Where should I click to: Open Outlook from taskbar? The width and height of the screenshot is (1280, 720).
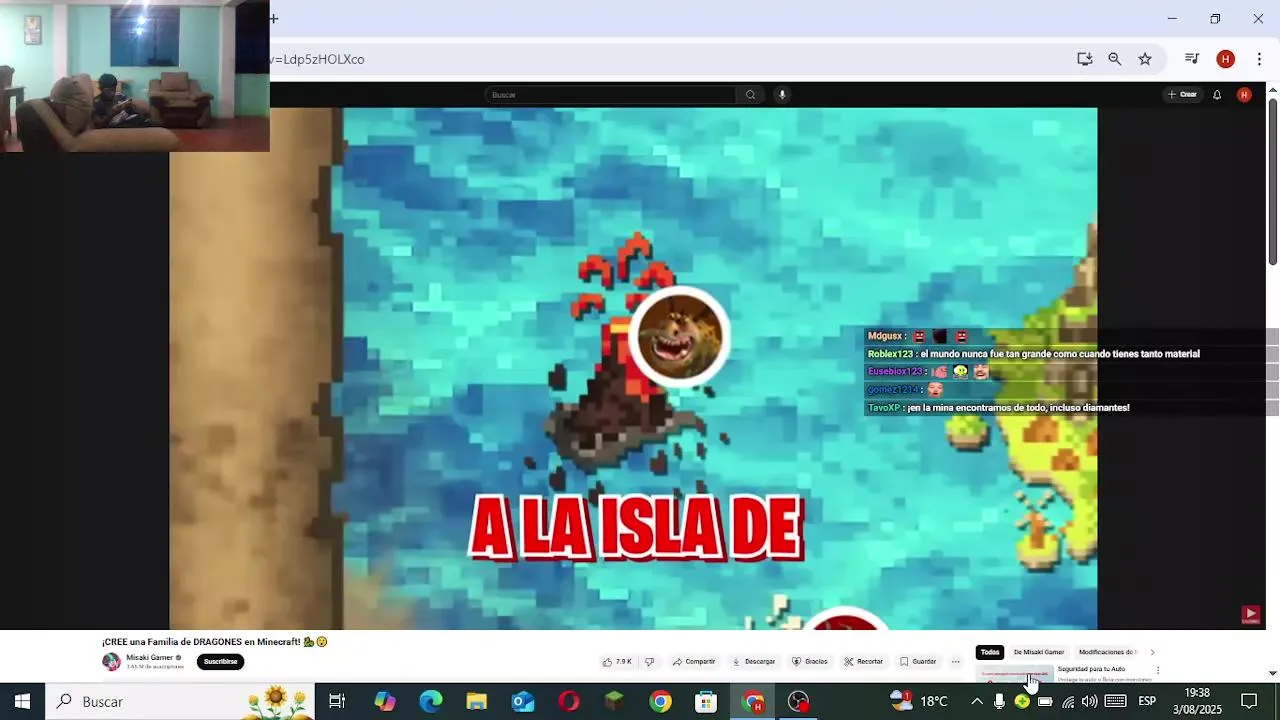[523, 701]
